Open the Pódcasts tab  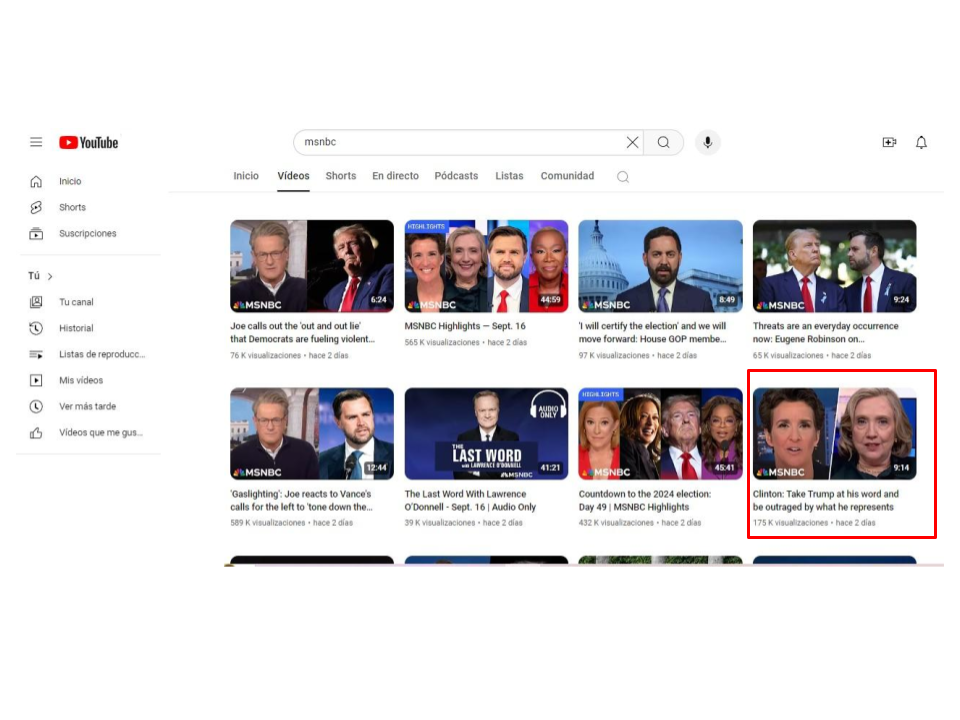(456, 176)
